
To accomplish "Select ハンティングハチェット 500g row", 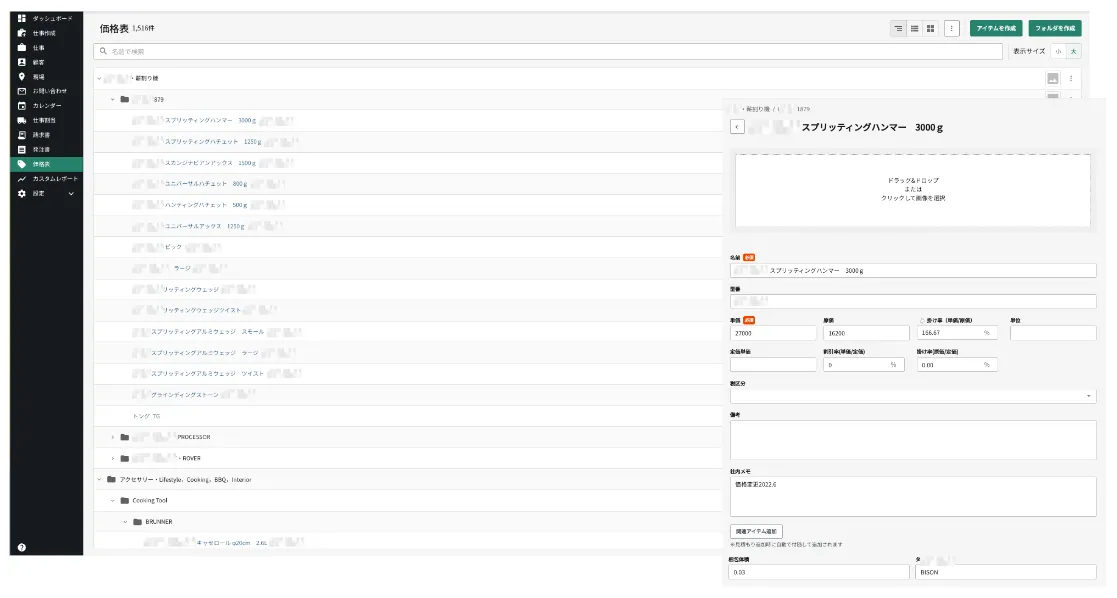I will click(407, 205).
